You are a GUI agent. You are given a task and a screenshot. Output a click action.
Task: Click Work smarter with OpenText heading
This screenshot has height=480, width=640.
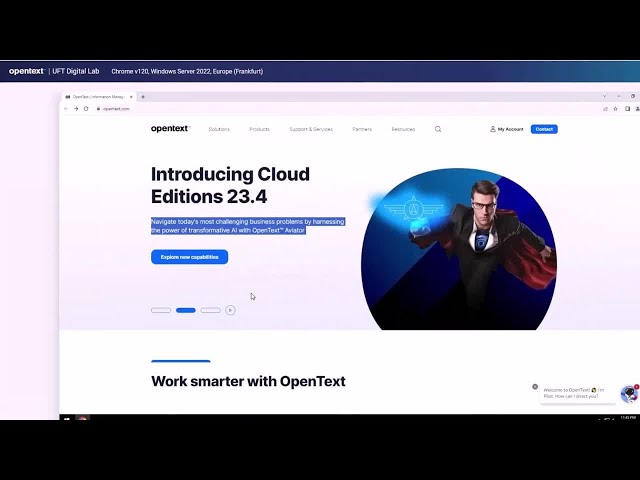[x=248, y=381]
